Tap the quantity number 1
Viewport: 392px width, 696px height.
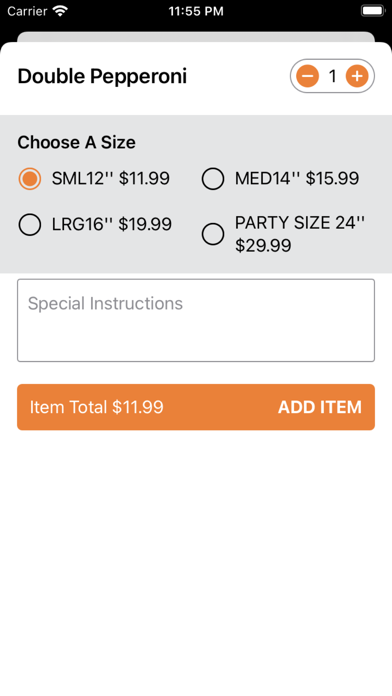[333, 76]
